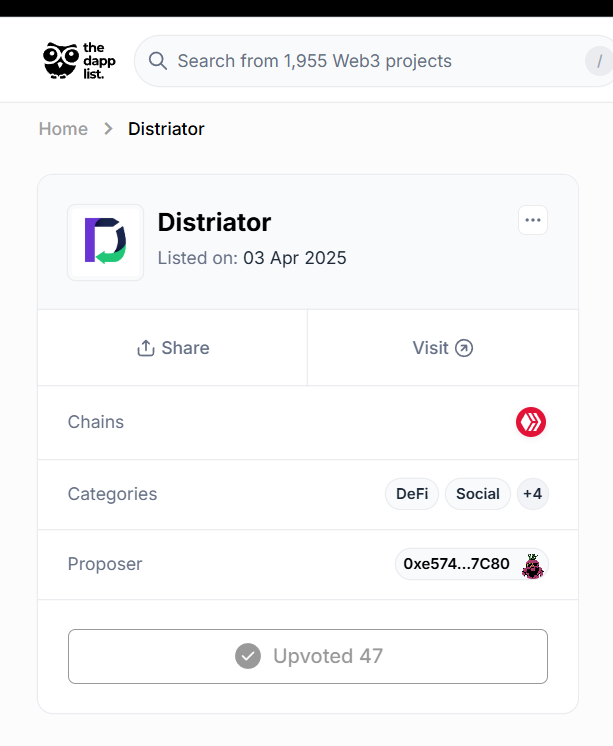
Task: Click the Distriator logo thumbnail
Action: [x=106, y=242]
